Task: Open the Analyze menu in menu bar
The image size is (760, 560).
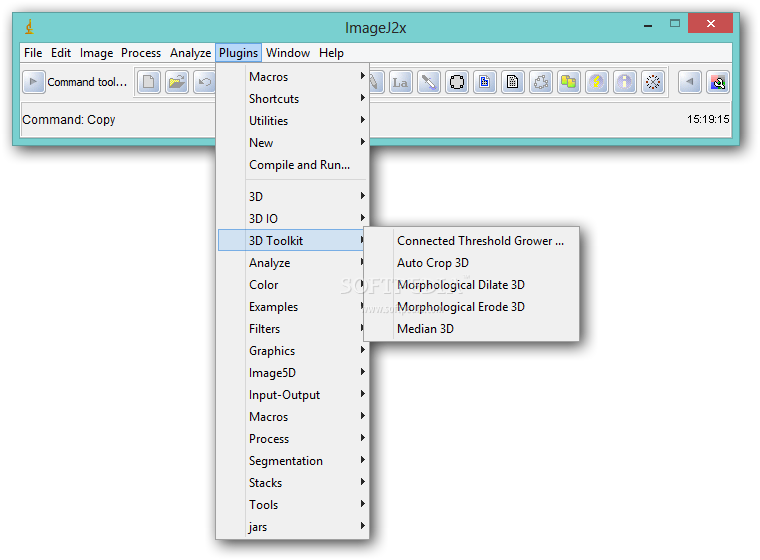Action: point(190,53)
